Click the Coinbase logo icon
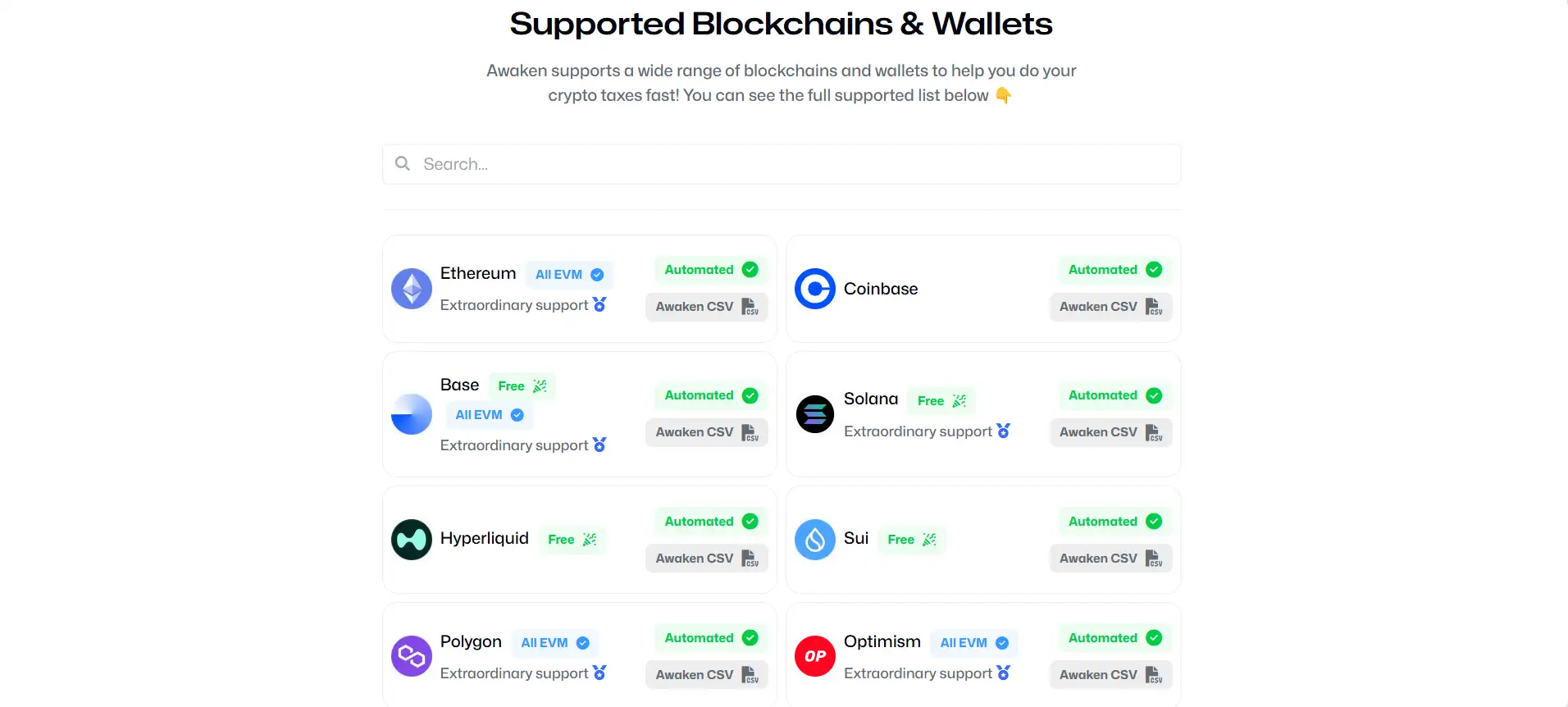 [815, 289]
